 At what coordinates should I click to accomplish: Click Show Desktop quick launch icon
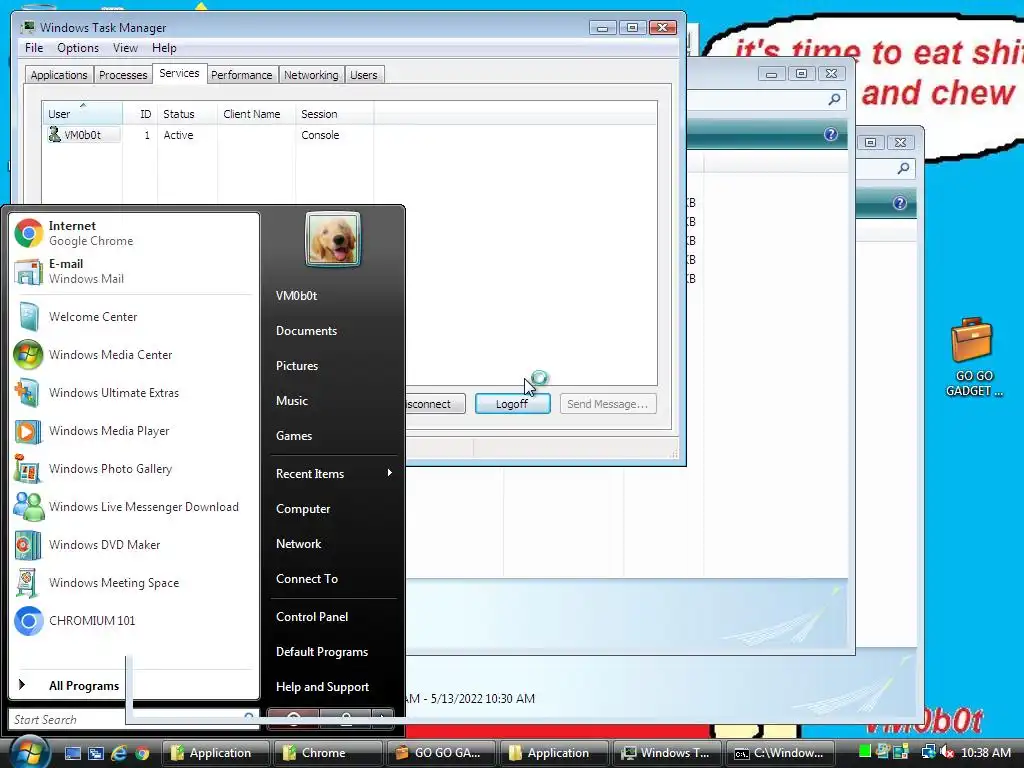pos(72,753)
